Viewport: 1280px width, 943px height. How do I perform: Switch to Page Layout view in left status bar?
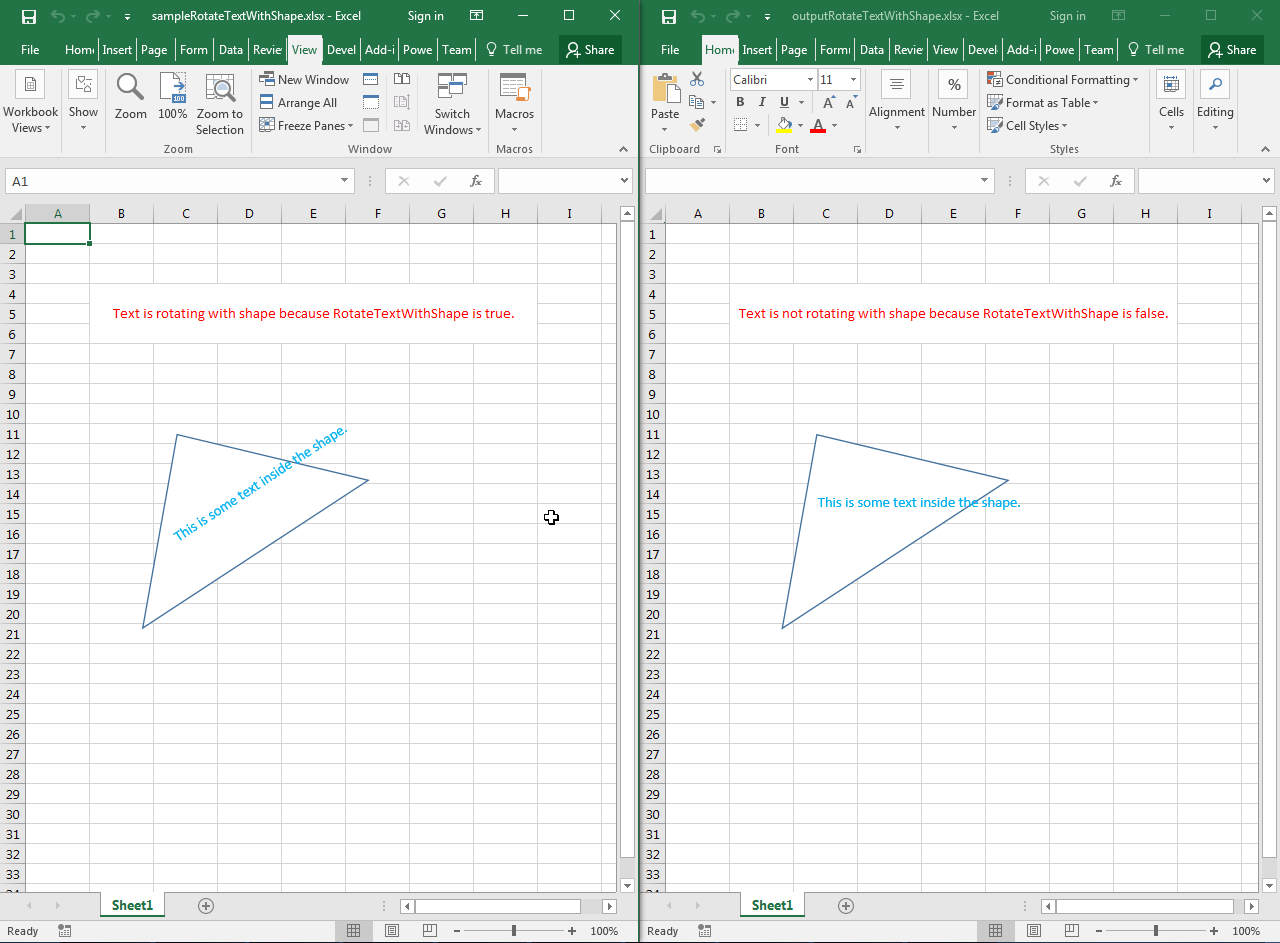[392, 931]
